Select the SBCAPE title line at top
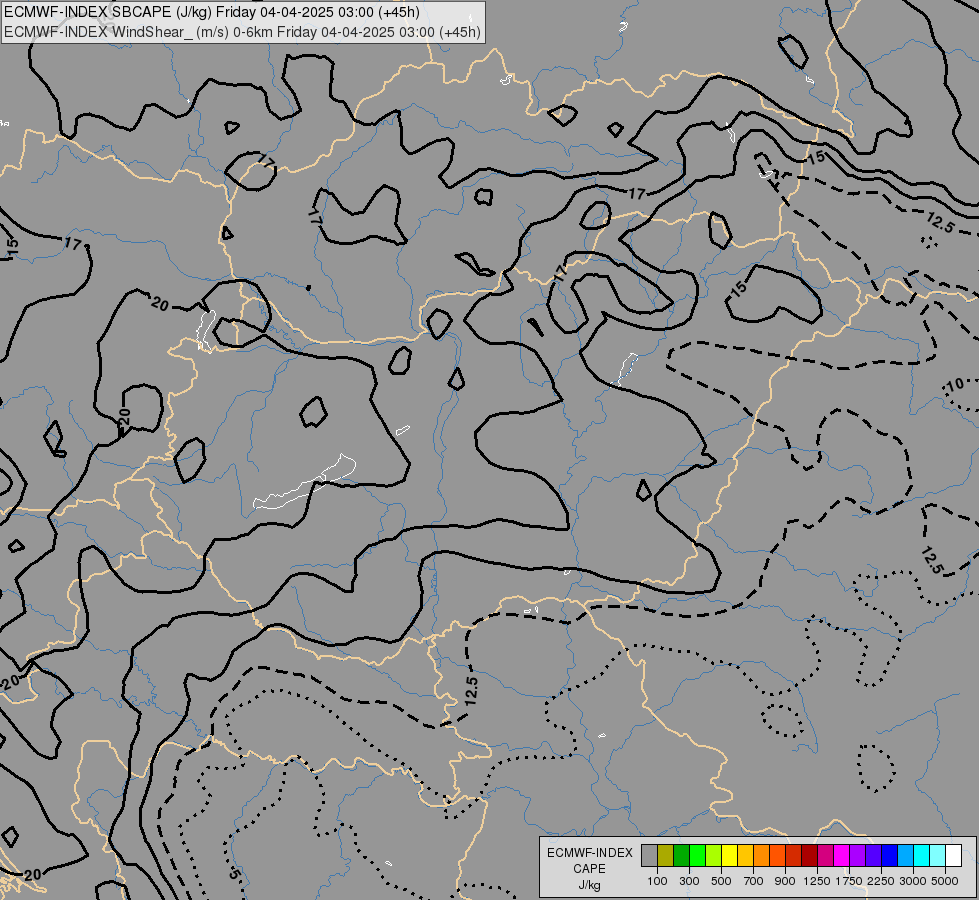 pos(212,12)
